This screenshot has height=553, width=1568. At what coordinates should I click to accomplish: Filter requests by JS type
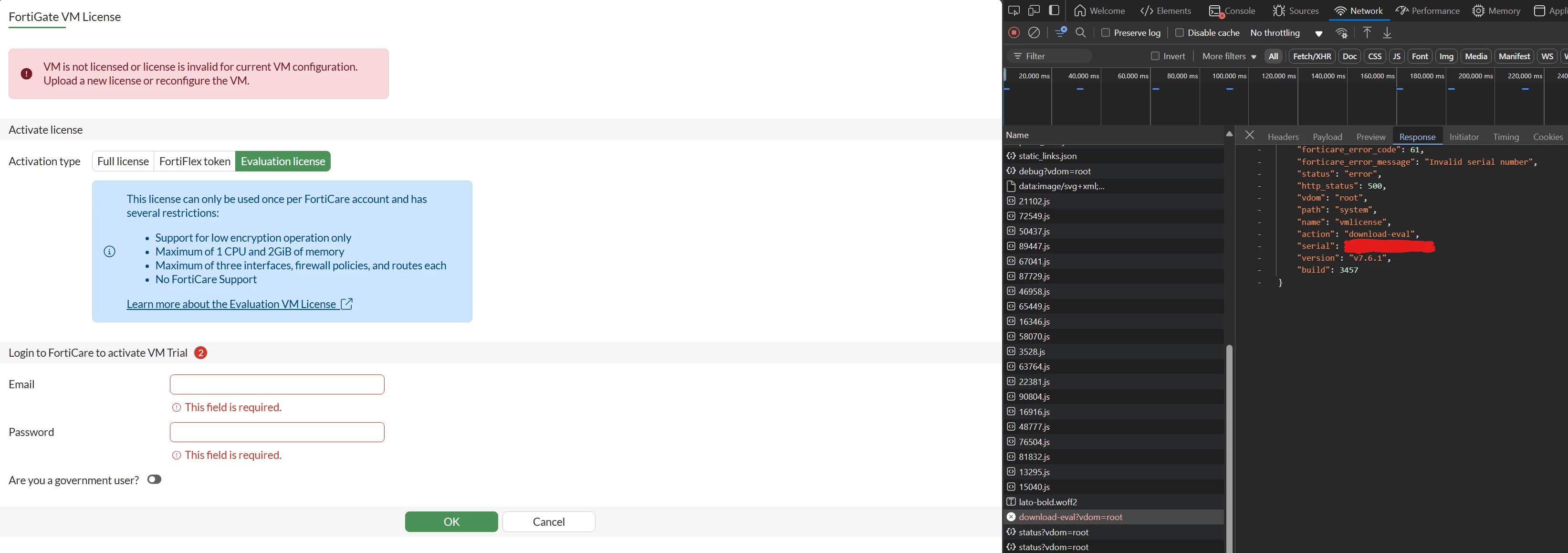(x=1396, y=56)
